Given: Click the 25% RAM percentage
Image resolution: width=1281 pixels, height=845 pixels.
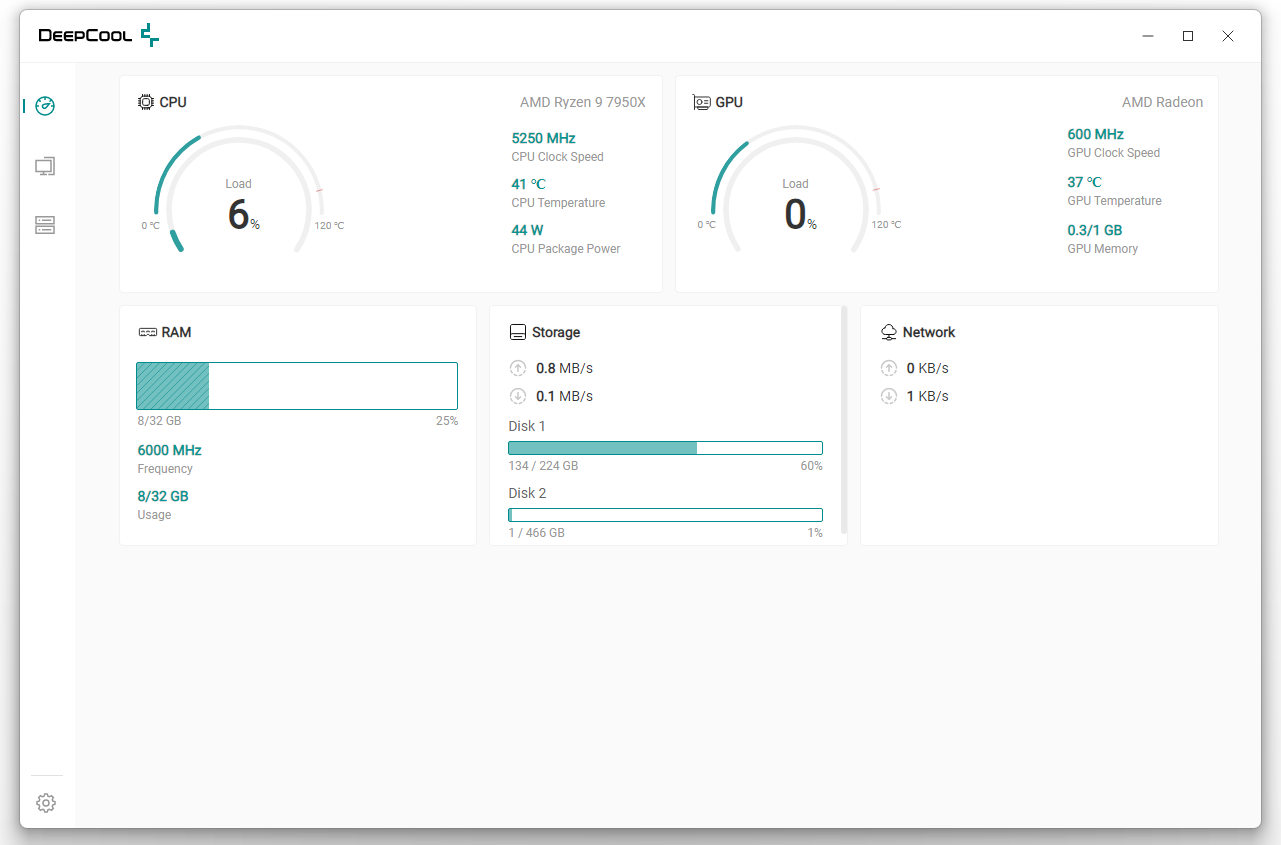Looking at the screenshot, I should click(447, 421).
